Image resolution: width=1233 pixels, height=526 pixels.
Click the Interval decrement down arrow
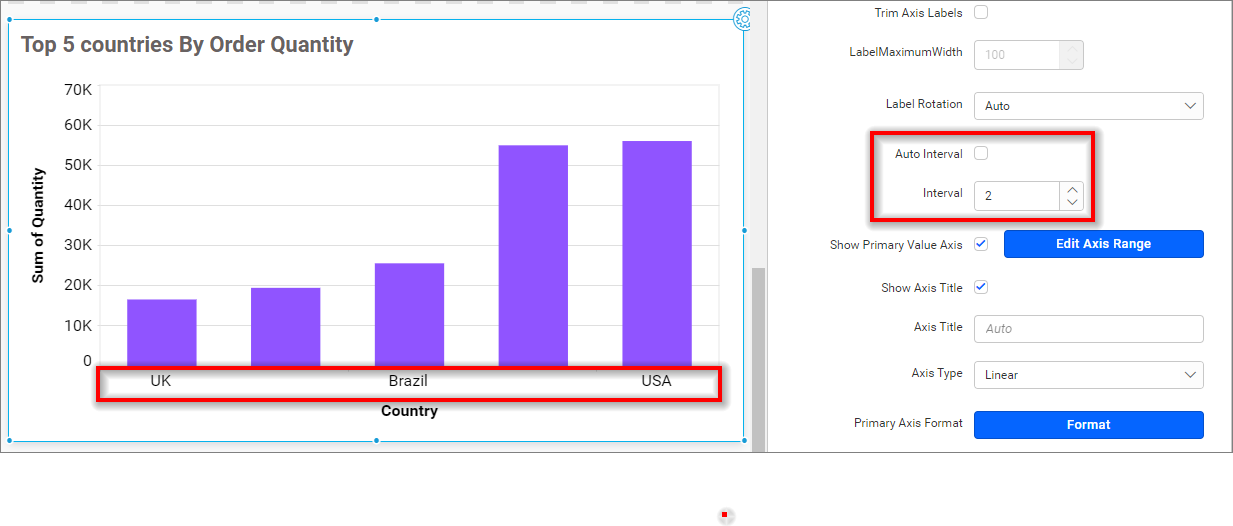click(1072, 202)
